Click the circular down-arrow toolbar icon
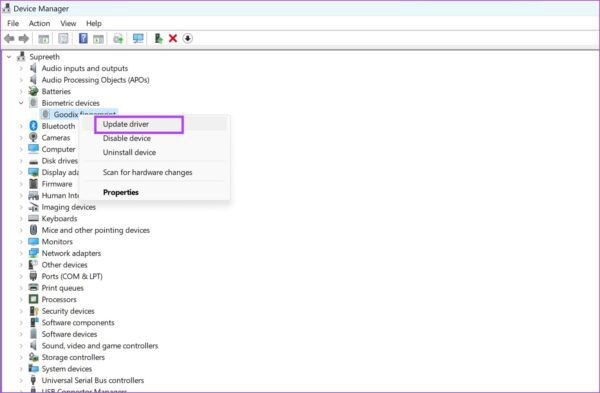The width and height of the screenshot is (600, 393). 188,38
